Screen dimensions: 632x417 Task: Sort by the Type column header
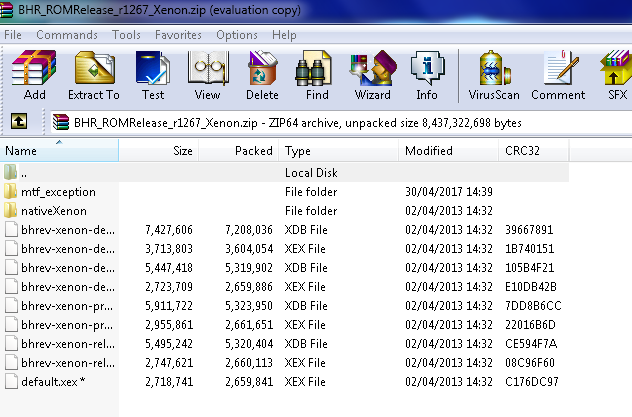click(x=339, y=151)
